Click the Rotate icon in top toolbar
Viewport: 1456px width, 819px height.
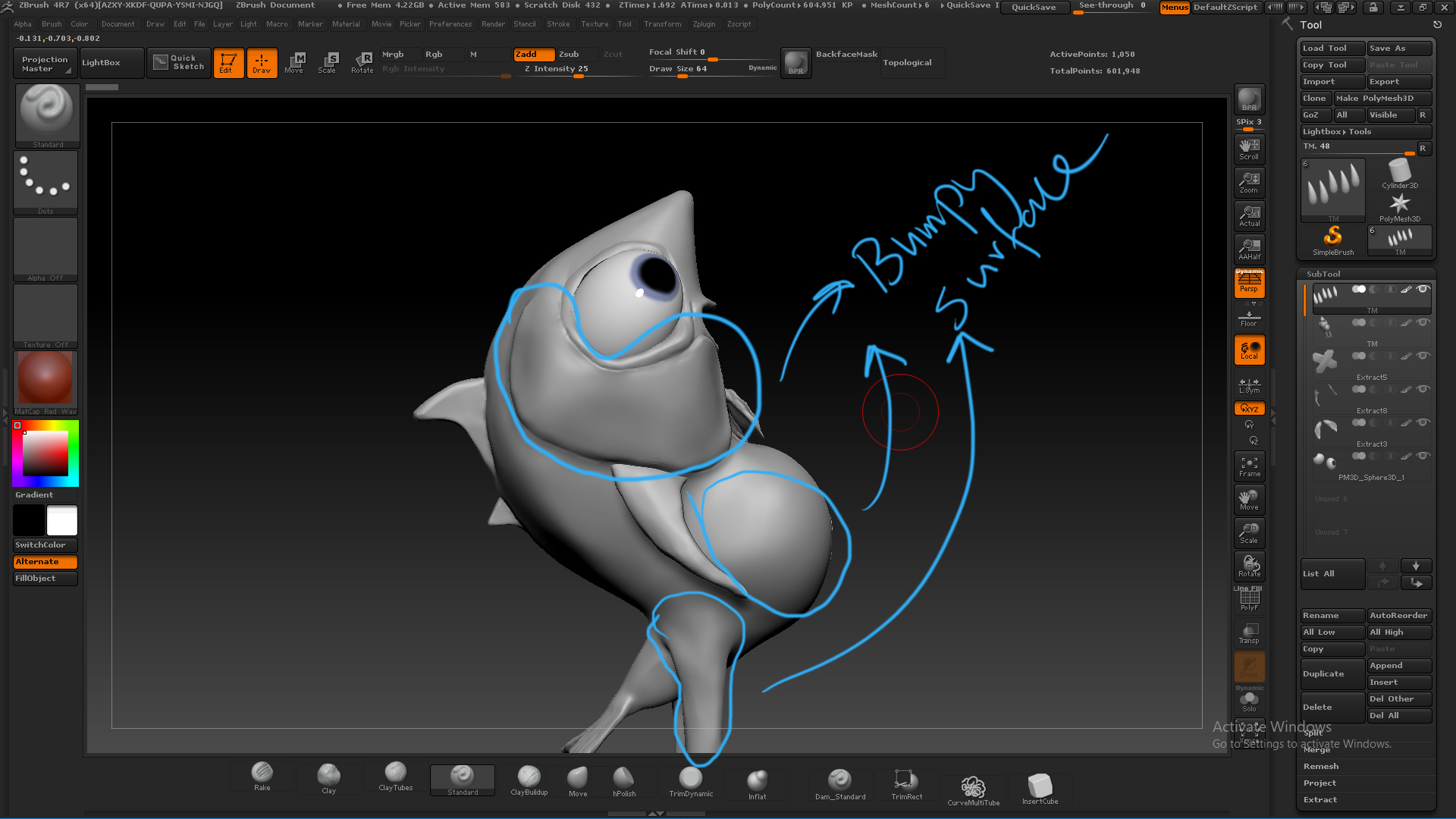point(362,62)
